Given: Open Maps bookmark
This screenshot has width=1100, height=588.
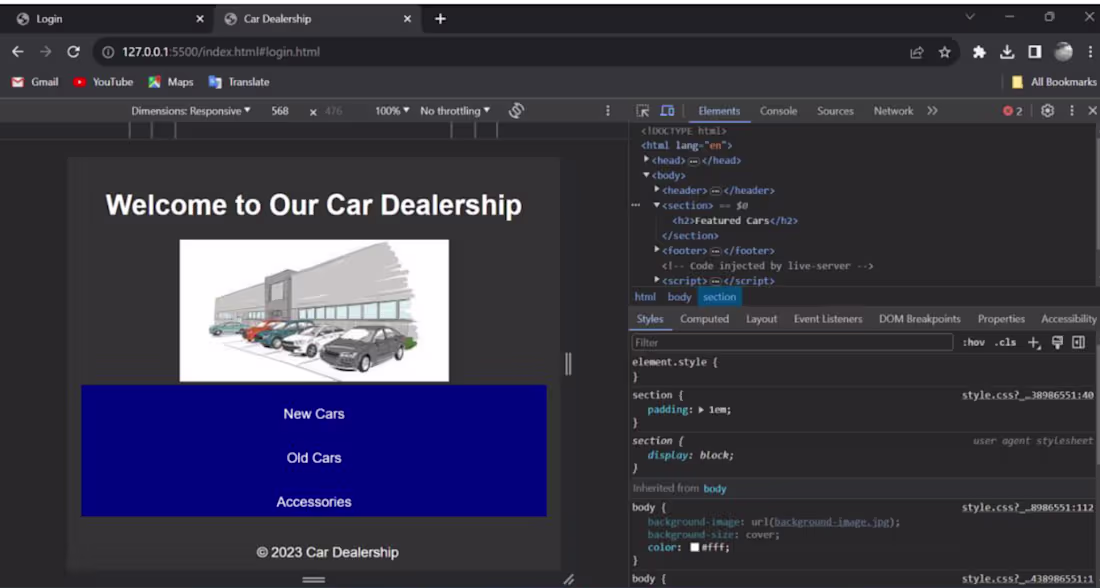Looking at the screenshot, I should pyautogui.click(x=170, y=82).
